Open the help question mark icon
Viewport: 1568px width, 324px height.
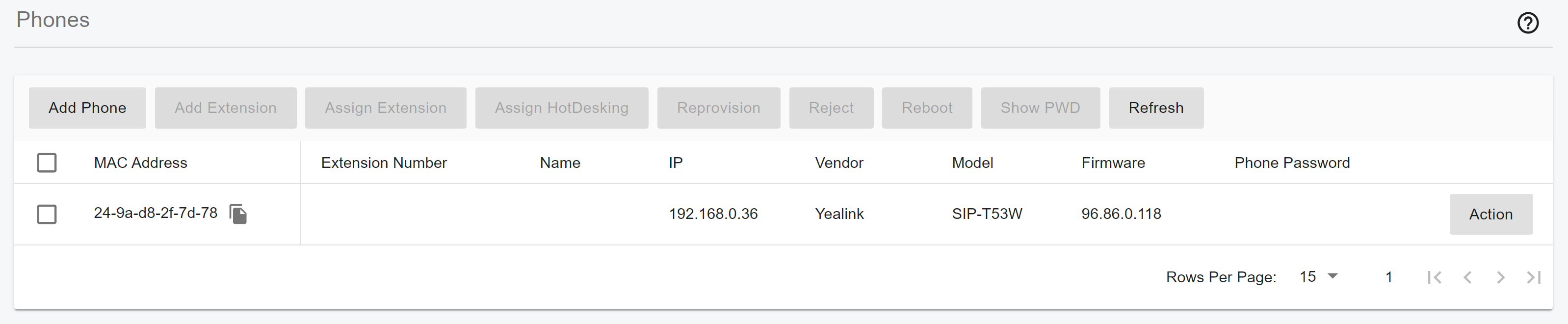1527,23
